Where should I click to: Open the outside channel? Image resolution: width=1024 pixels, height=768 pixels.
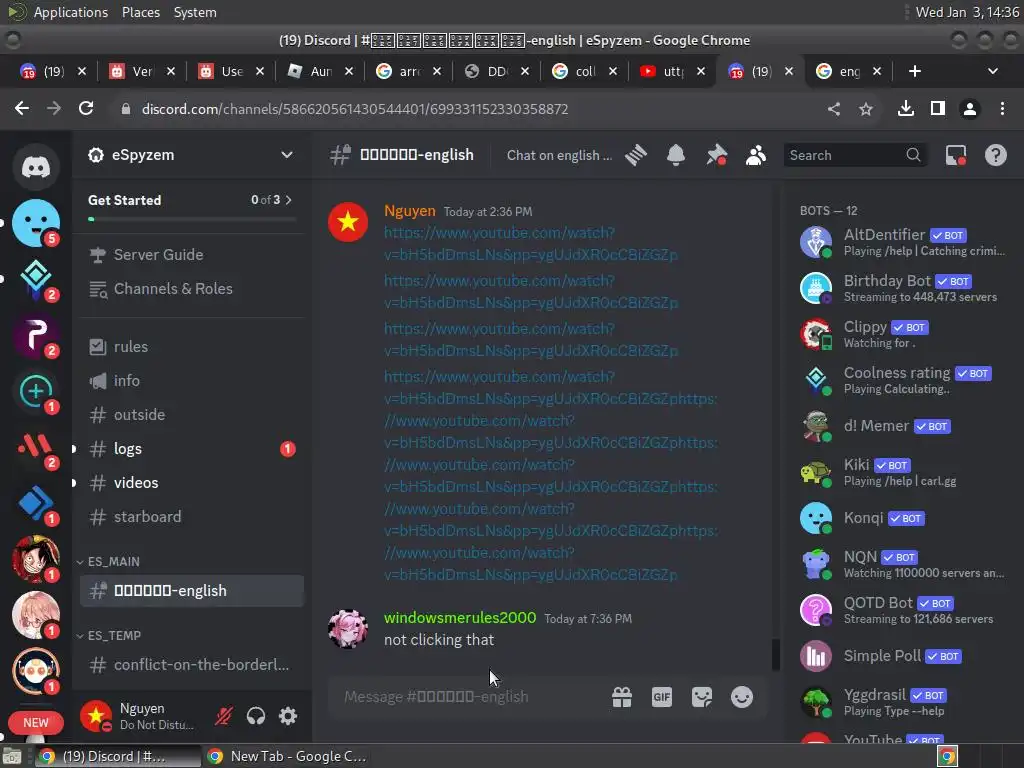(191, 415)
